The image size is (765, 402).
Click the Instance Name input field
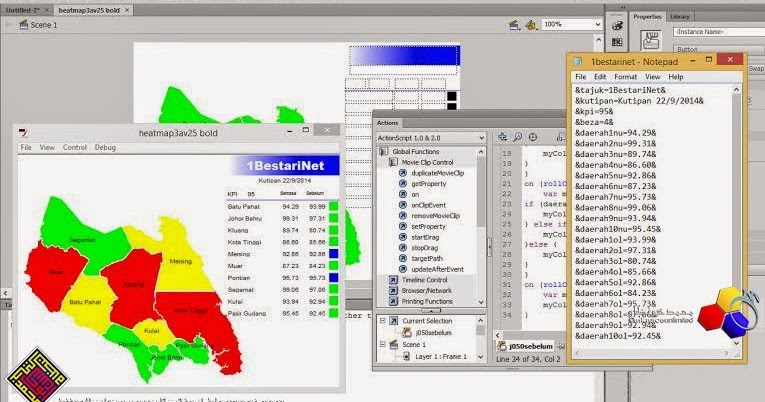point(719,32)
